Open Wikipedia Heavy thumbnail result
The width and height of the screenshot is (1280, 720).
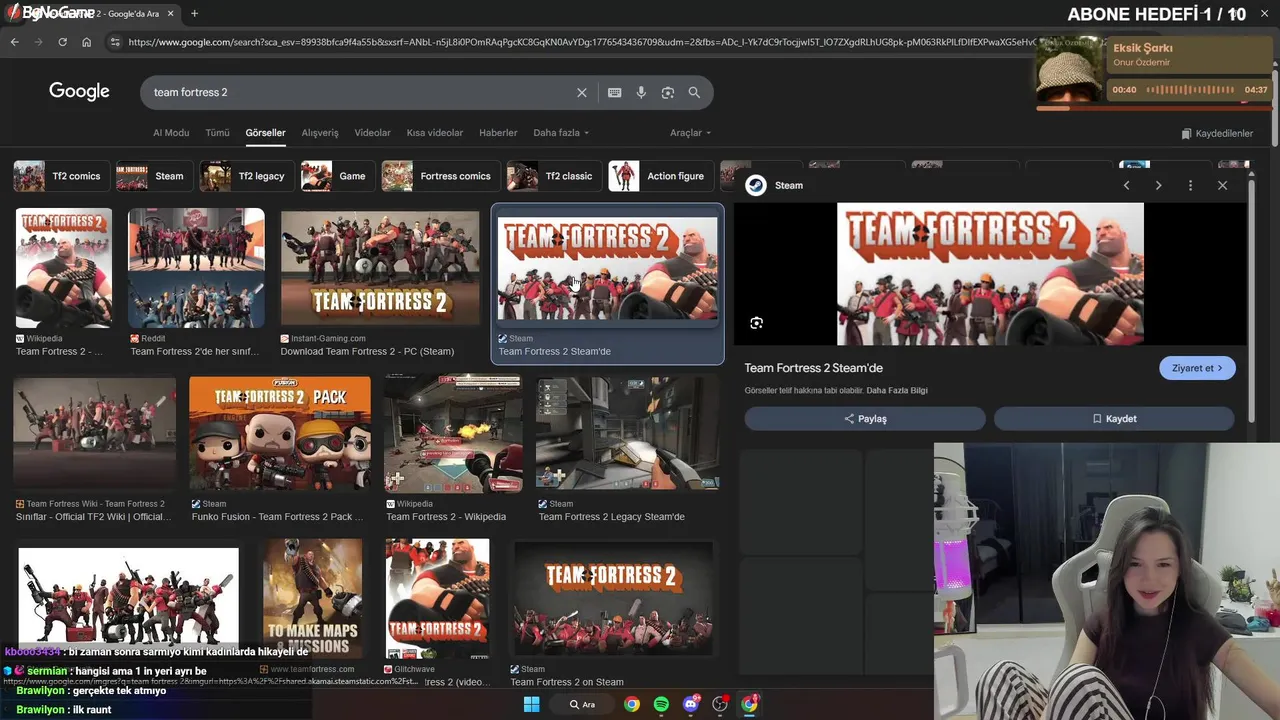coord(64,268)
